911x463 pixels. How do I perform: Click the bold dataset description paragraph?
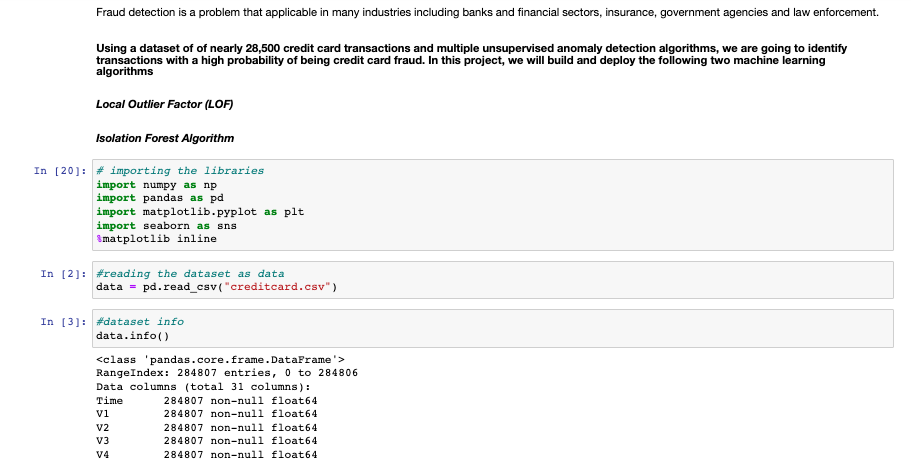point(471,60)
